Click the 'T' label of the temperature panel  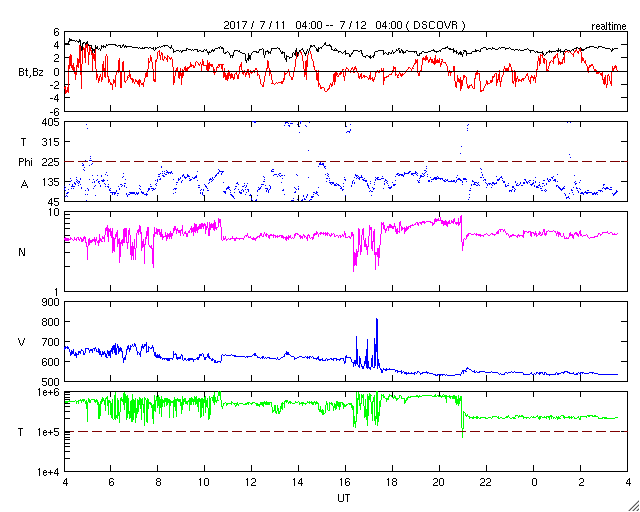(x=22, y=432)
